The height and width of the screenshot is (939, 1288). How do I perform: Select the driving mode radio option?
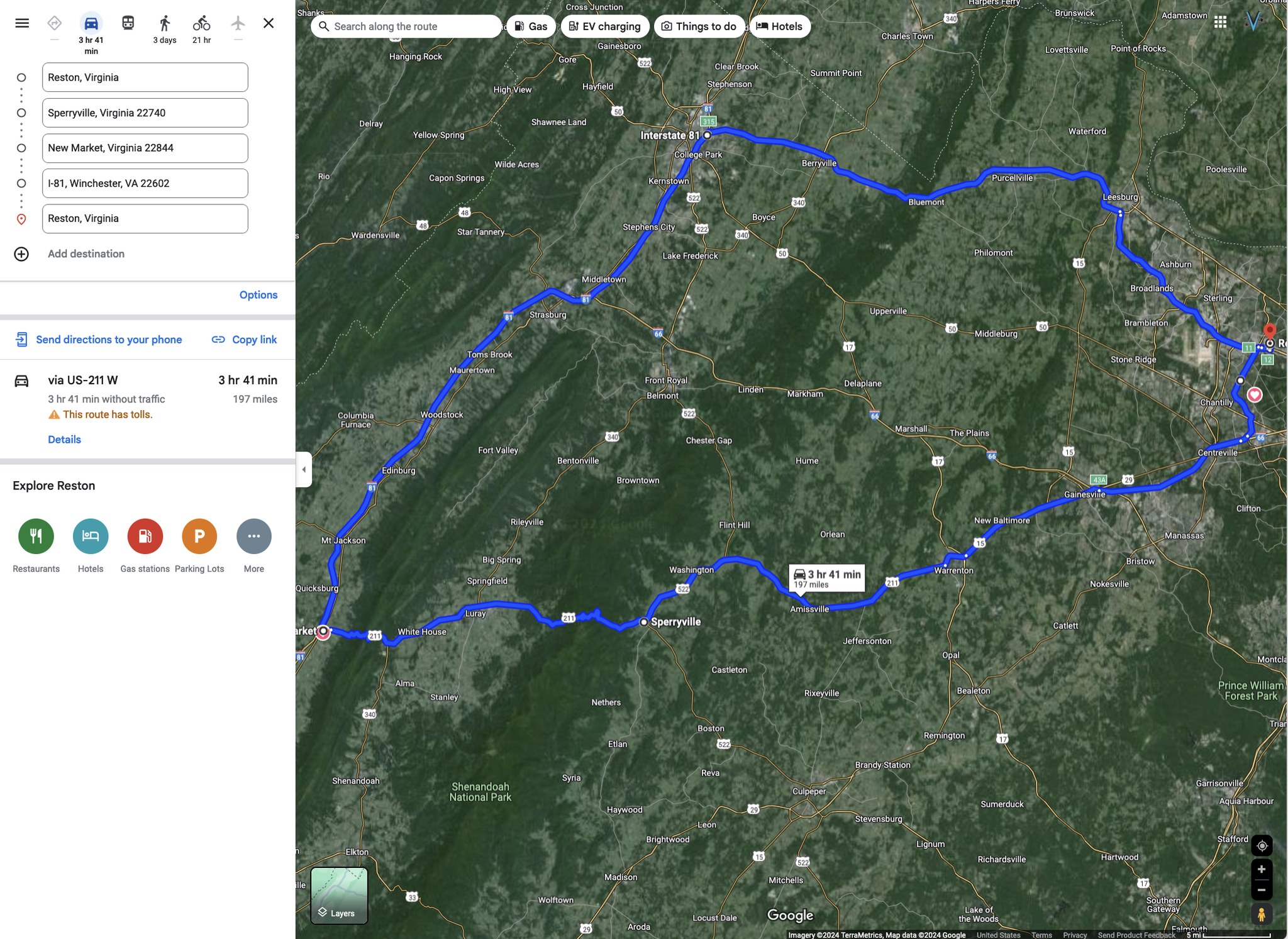click(91, 23)
